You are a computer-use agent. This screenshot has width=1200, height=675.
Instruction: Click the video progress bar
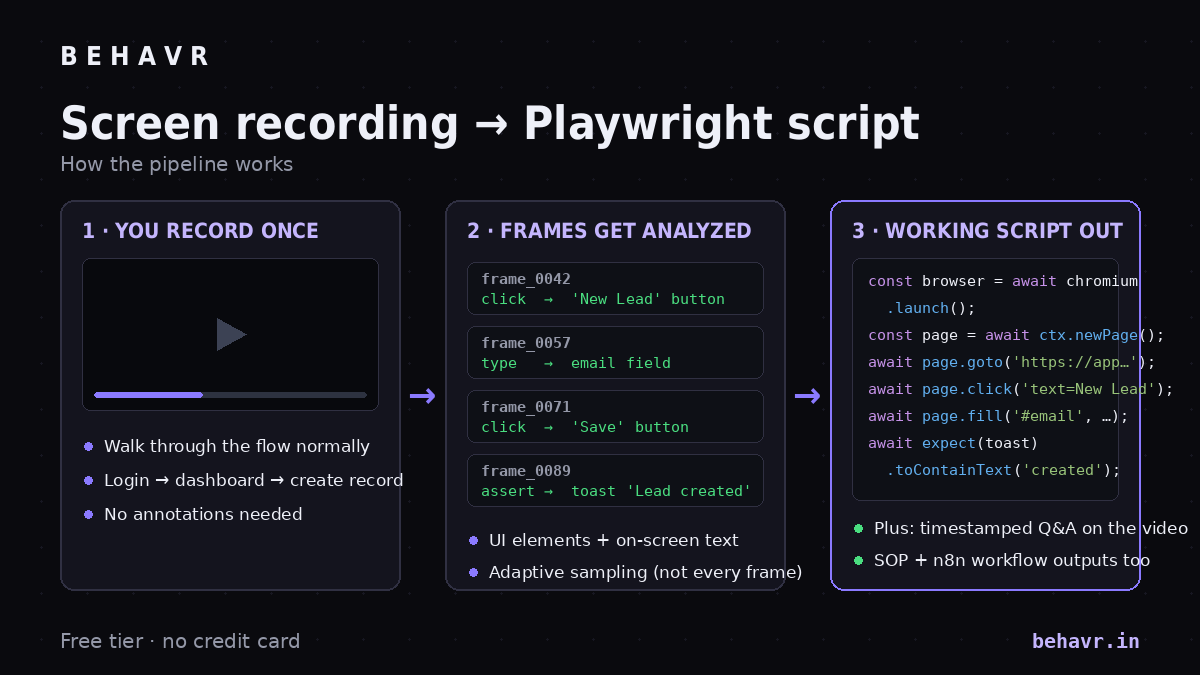(x=230, y=395)
